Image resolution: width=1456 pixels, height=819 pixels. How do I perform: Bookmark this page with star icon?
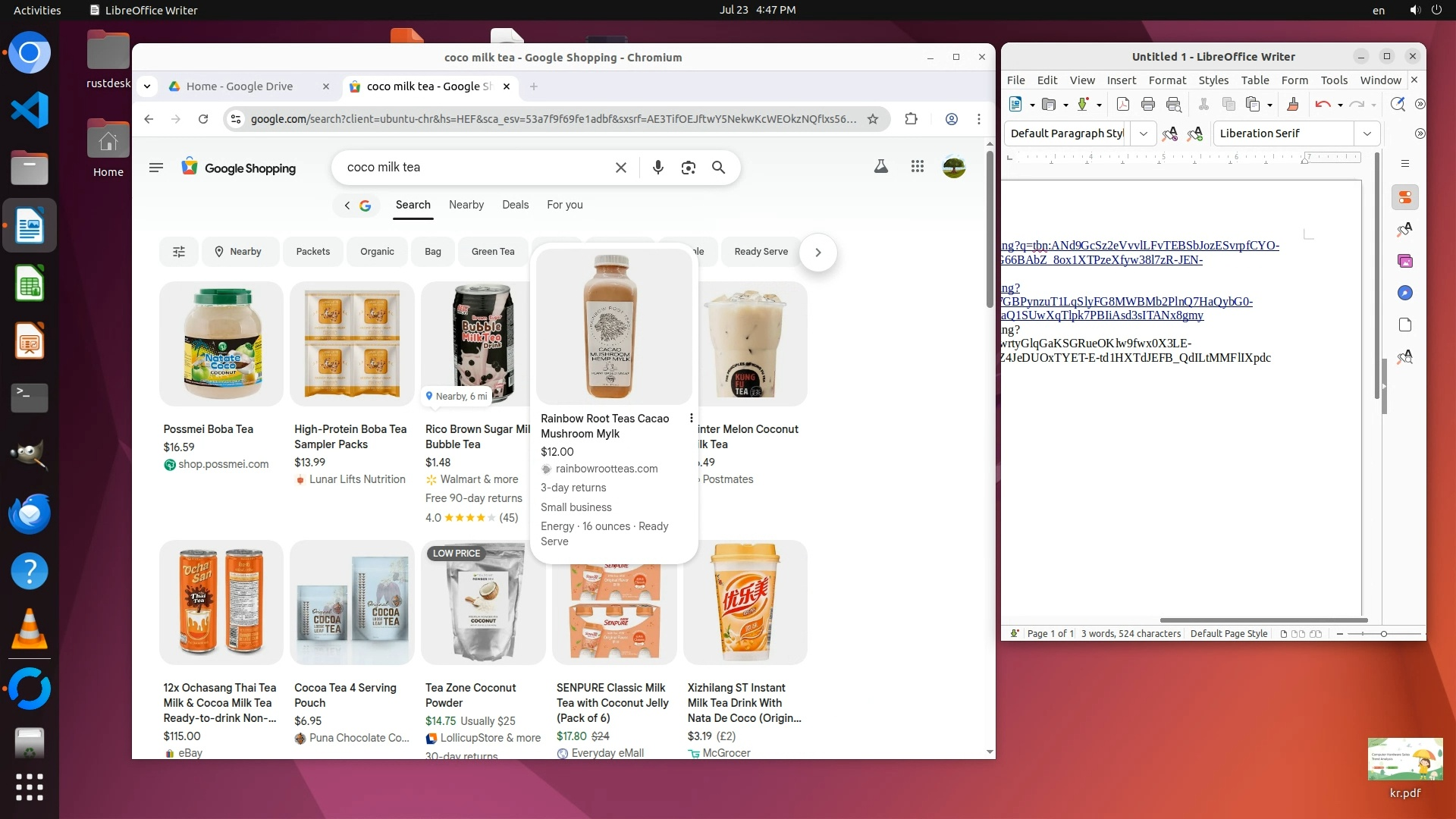pyautogui.click(x=873, y=119)
